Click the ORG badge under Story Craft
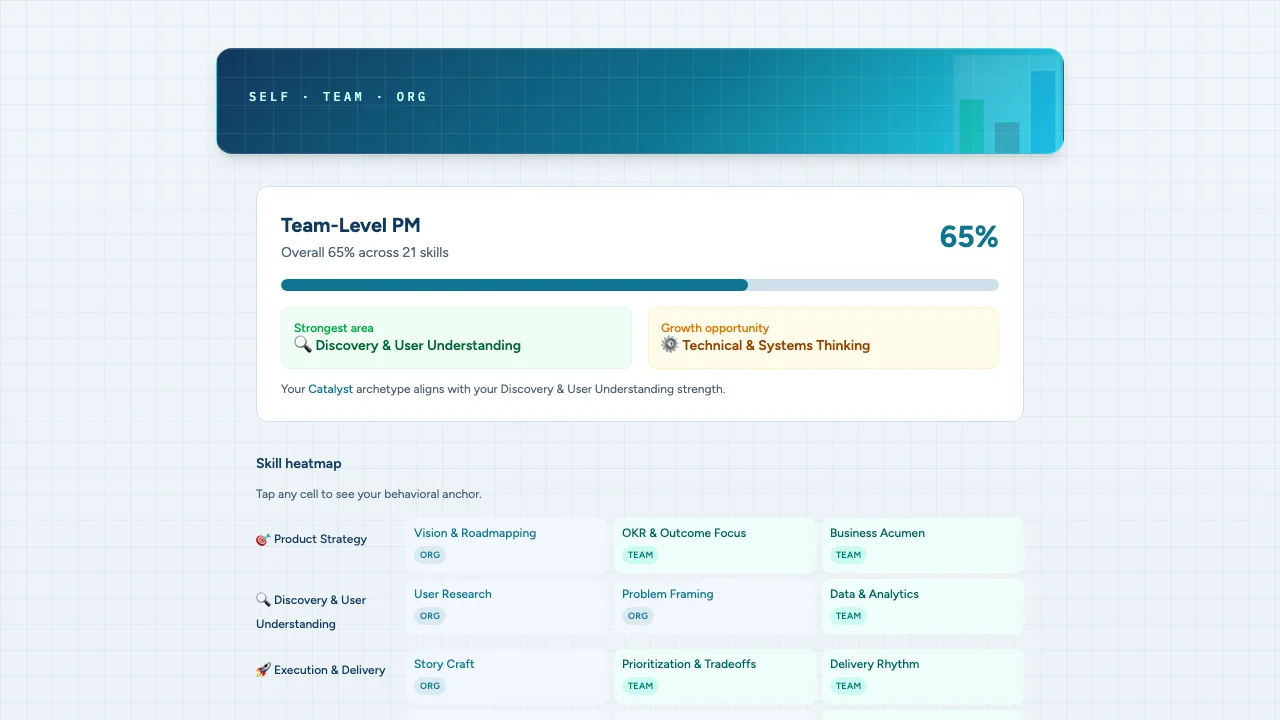Screen dimensions: 1280x720 pyautogui.click(x=430, y=686)
